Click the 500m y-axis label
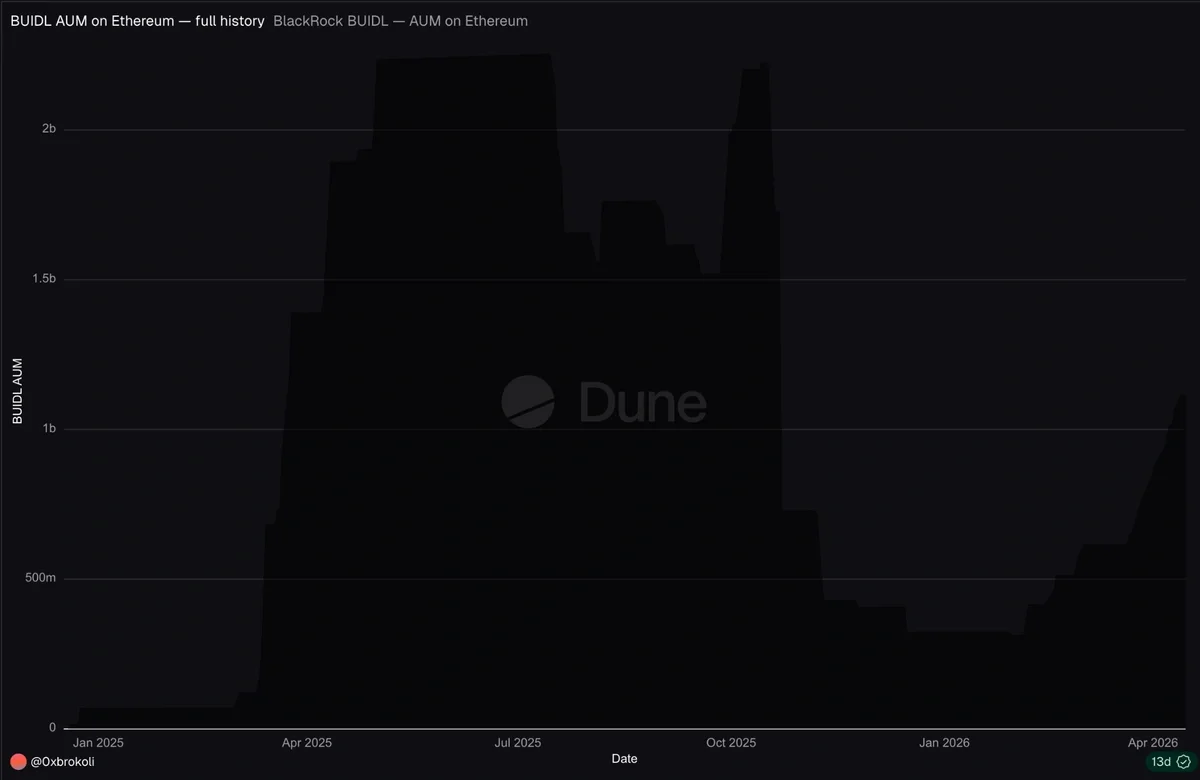 click(x=40, y=579)
